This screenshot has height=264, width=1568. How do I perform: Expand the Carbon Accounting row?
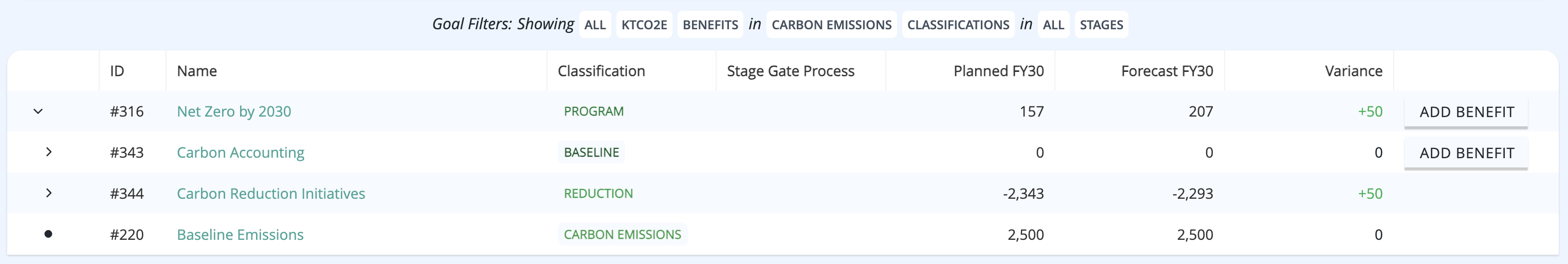49,152
